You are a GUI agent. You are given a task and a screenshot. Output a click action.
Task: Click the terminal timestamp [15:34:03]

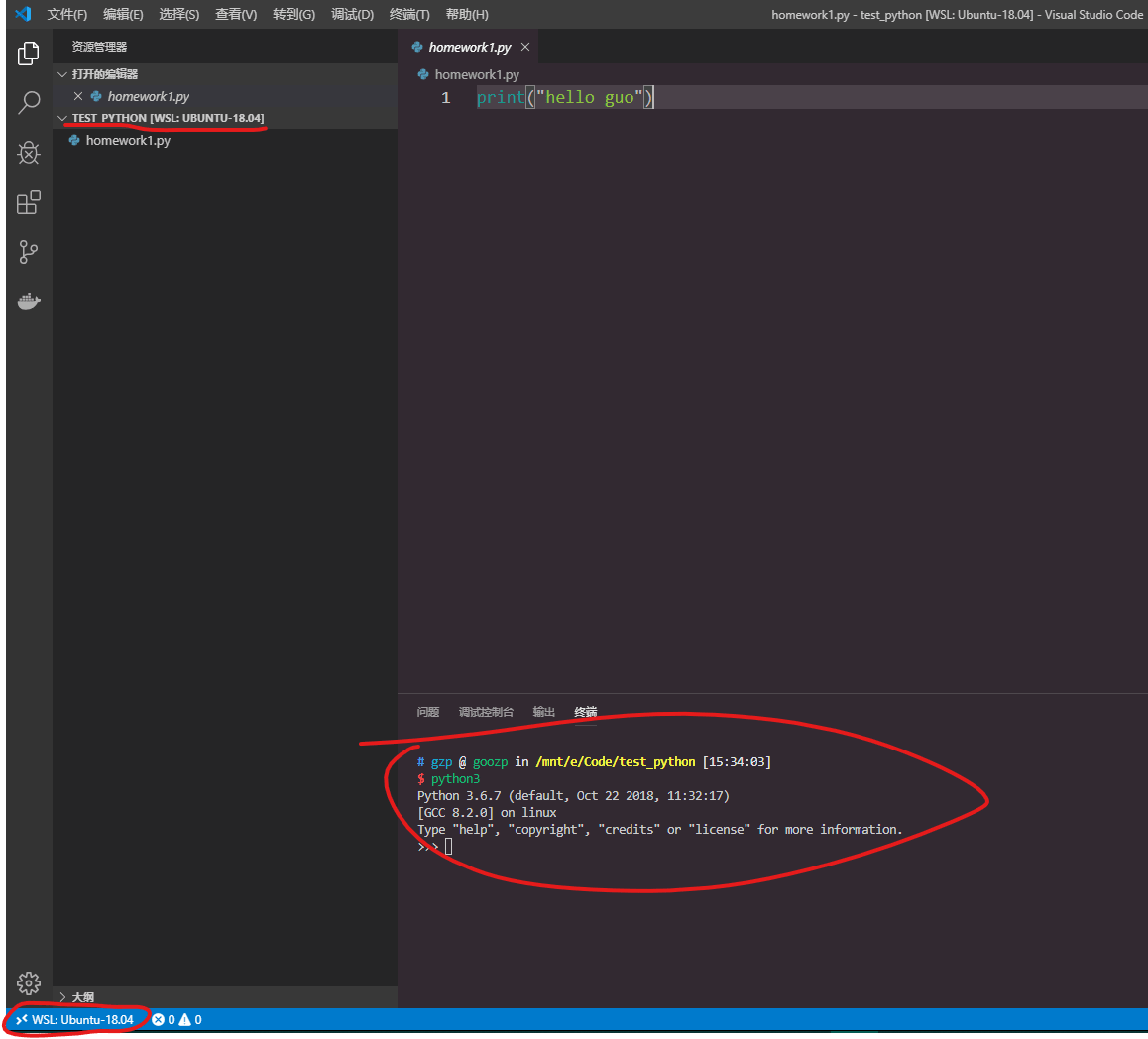click(737, 762)
